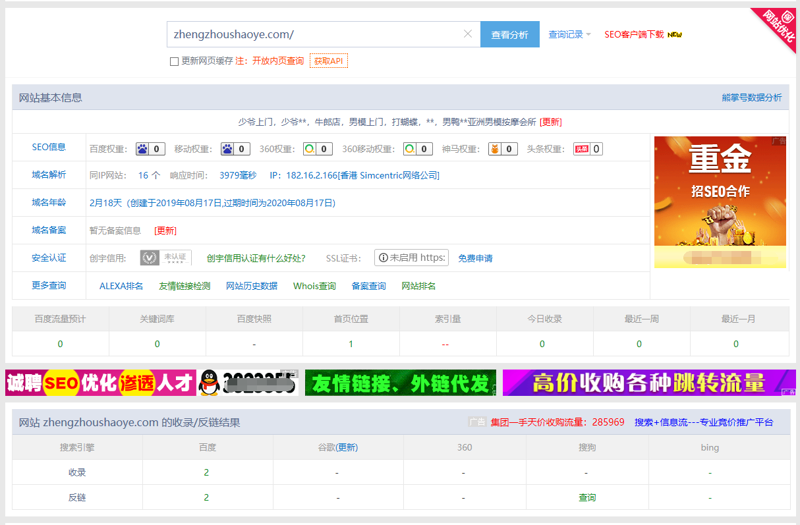The height and width of the screenshot is (525, 800).
Task: Click the 未启用 https status box
Action: click(412, 258)
